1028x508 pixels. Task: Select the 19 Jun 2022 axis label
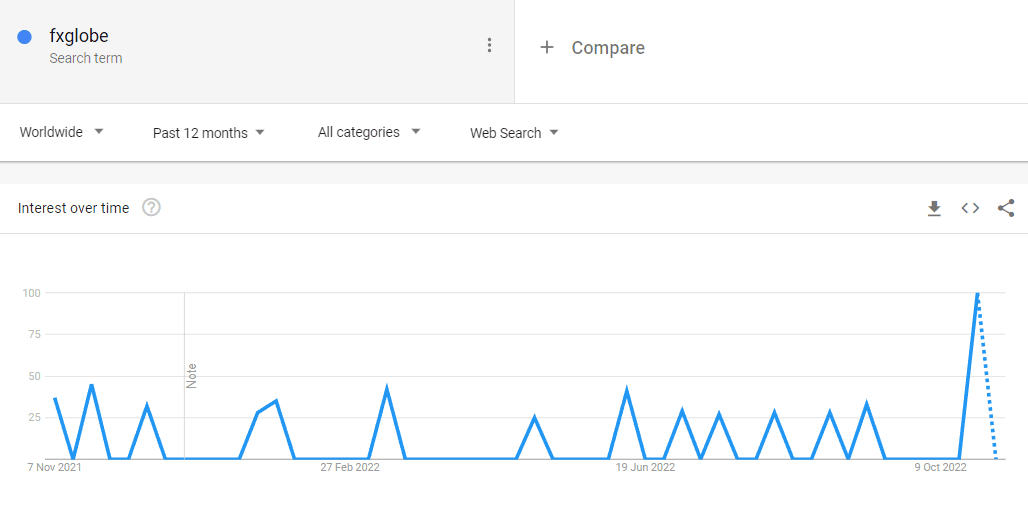tap(645, 467)
